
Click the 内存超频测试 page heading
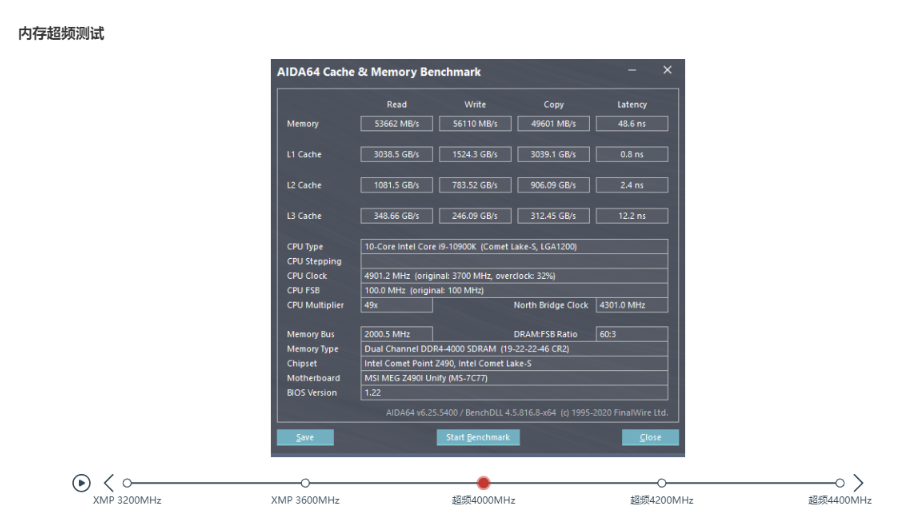[61, 33]
